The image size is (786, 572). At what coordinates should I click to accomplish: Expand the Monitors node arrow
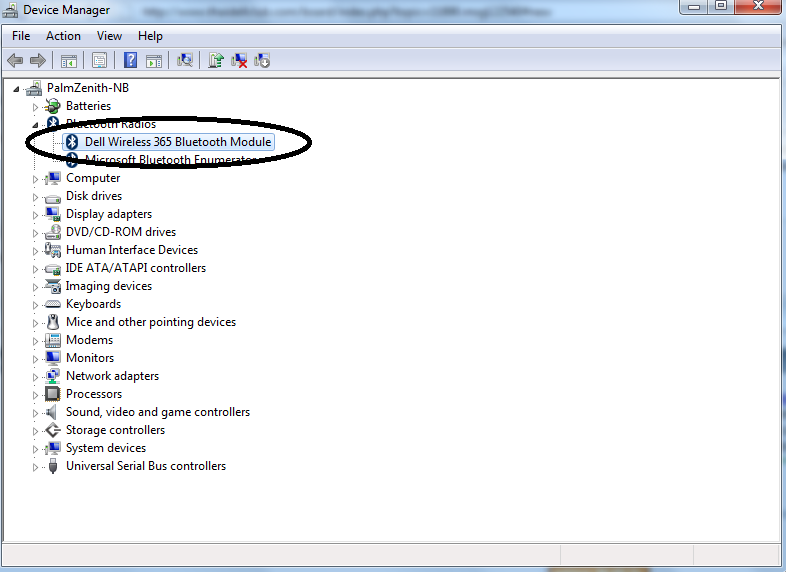coord(35,359)
